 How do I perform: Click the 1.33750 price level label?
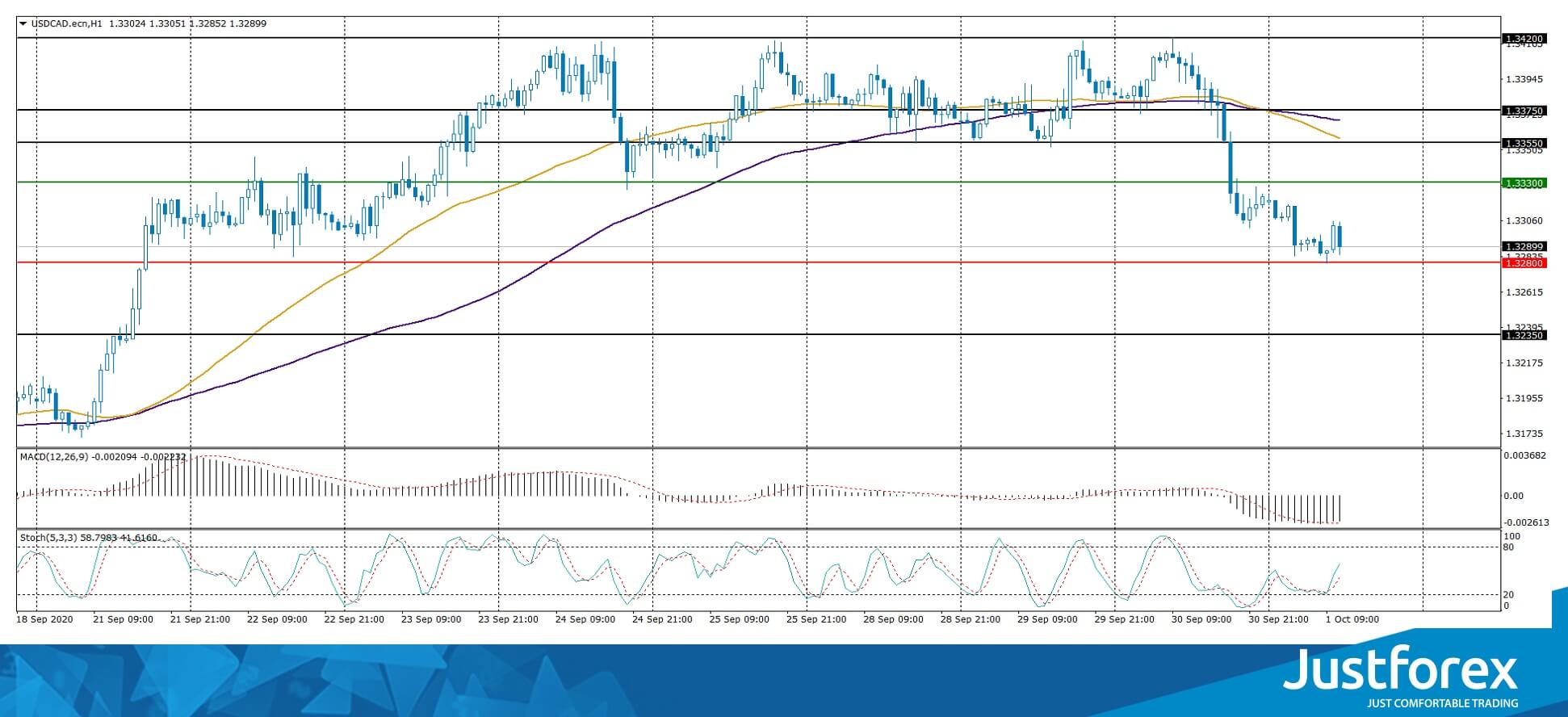pos(1524,111)
